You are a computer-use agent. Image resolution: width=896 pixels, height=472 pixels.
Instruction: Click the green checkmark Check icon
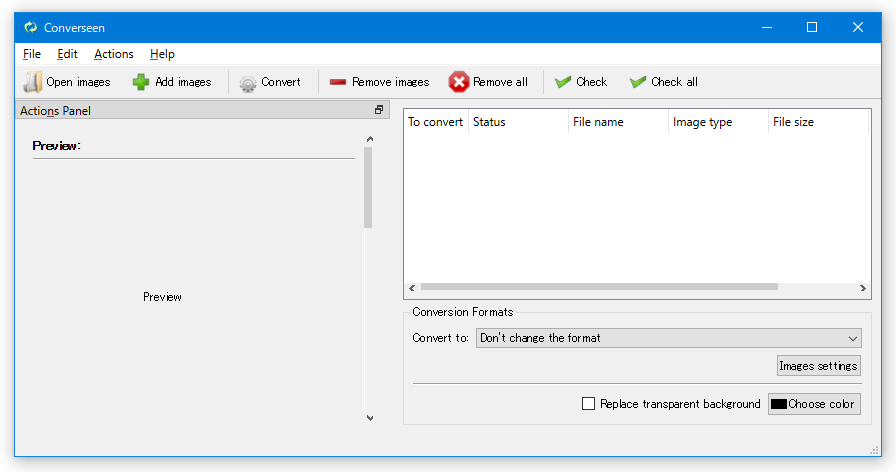pyautogui.click(x=563, y=82)
